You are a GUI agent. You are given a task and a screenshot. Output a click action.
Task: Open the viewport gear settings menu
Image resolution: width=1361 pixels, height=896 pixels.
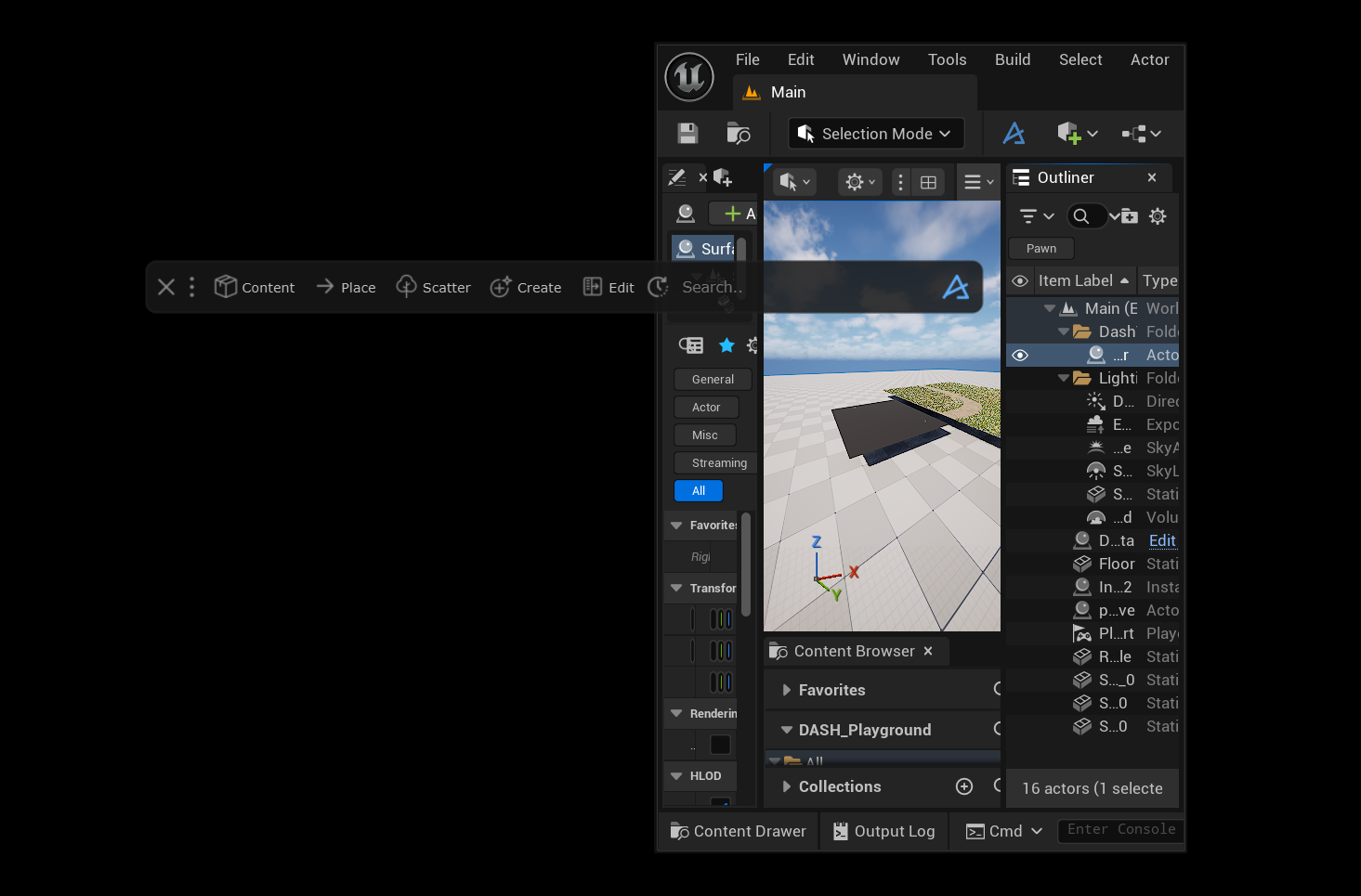point(855,182)
